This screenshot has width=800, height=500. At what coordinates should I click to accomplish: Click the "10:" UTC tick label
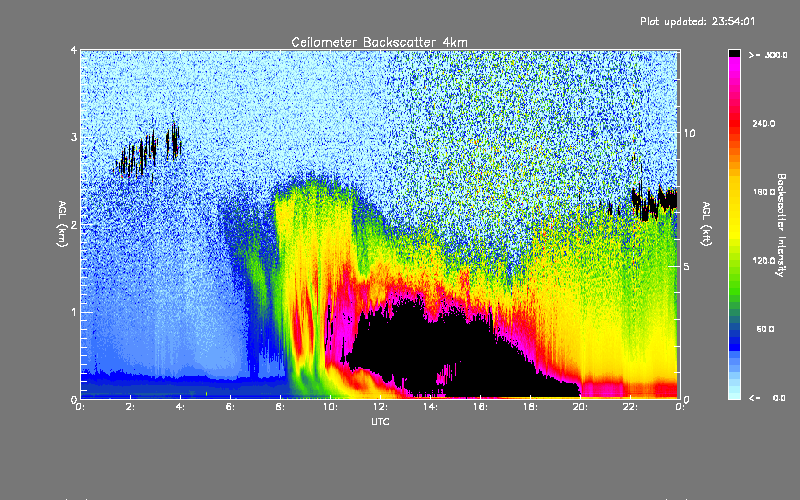click(330, 407)
